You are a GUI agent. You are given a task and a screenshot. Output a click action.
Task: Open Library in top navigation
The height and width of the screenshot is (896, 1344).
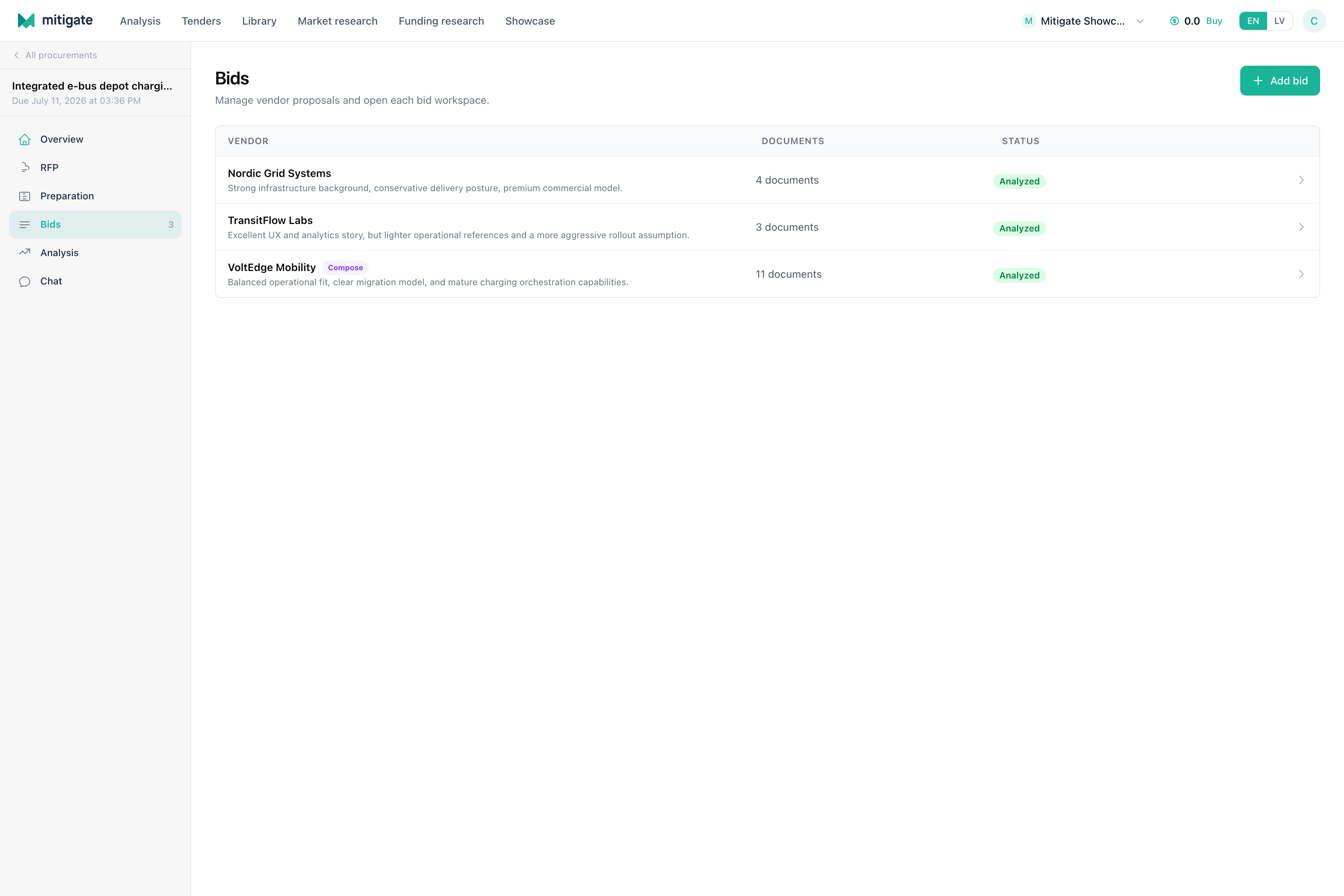[x=259, y=21]
